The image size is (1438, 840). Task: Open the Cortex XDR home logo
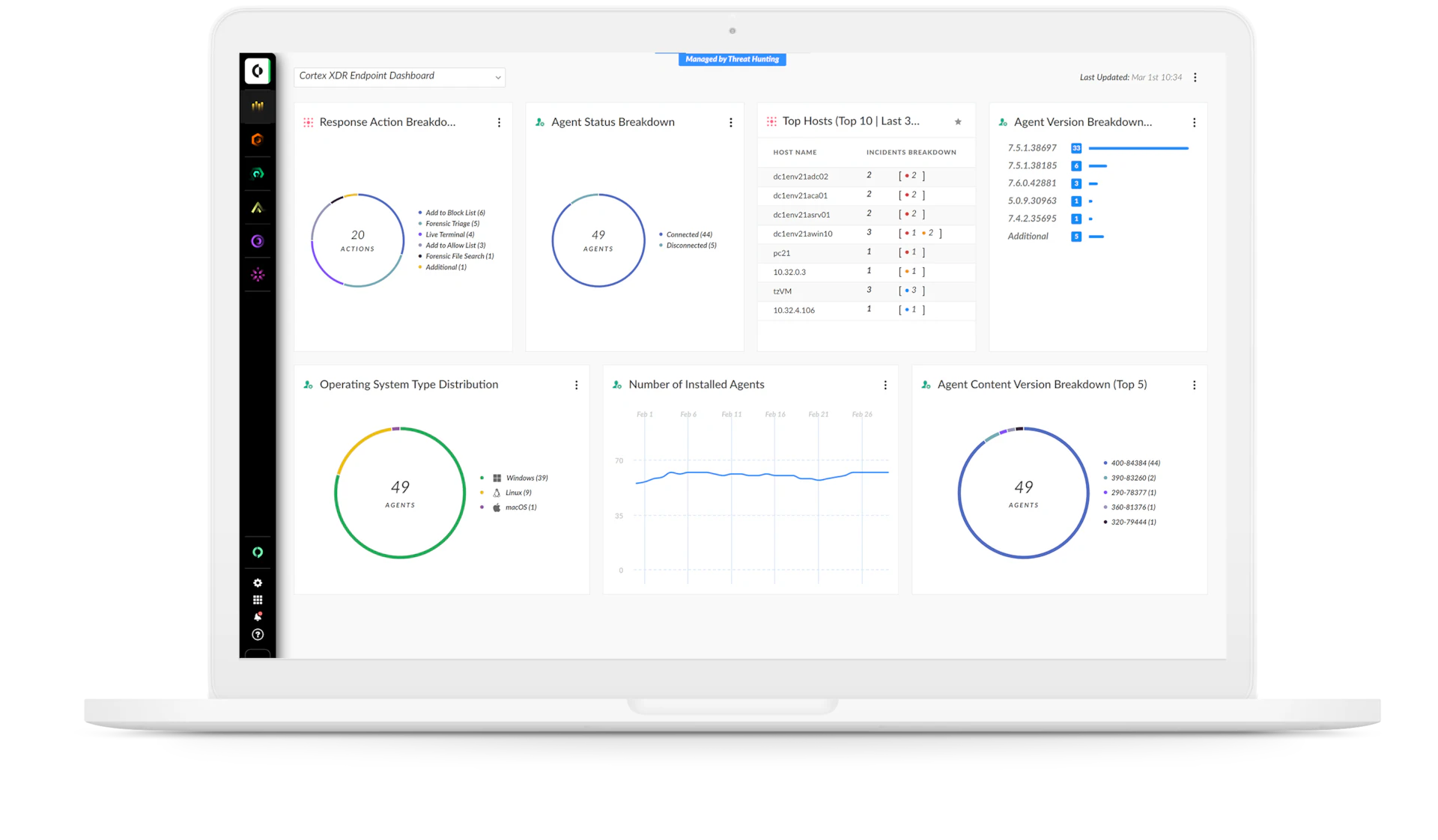pos(258,71)
